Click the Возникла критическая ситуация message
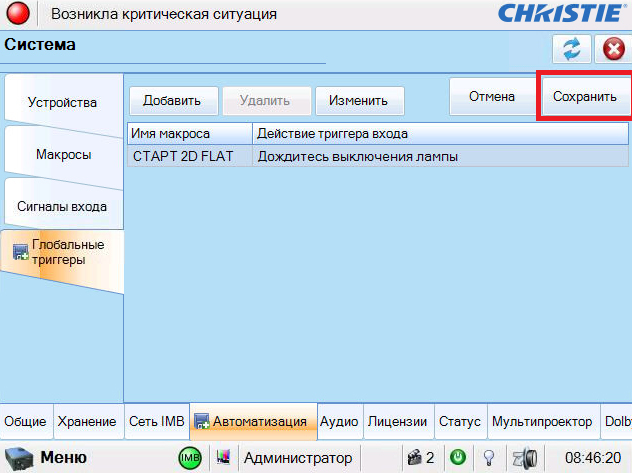Screen dimensions: 632x473 [164, 14]
